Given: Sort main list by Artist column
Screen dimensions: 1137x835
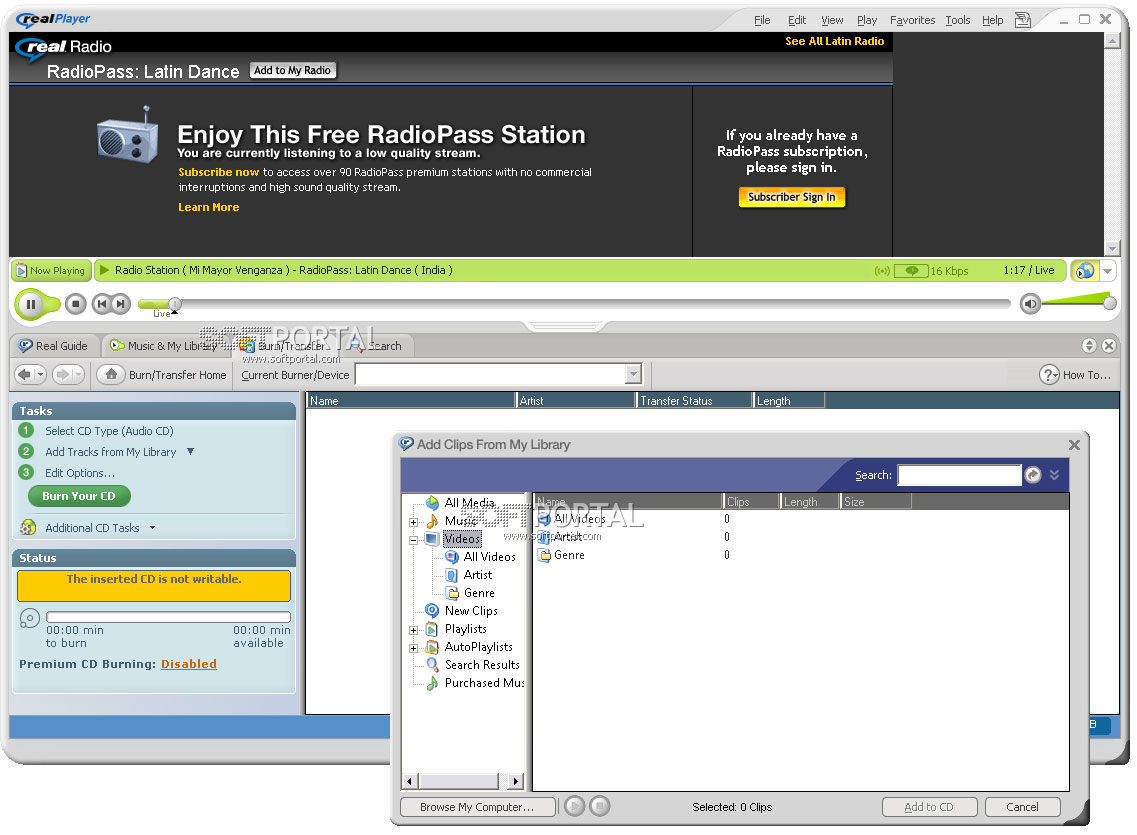Looking at the screenshot, I should (575, 401).
